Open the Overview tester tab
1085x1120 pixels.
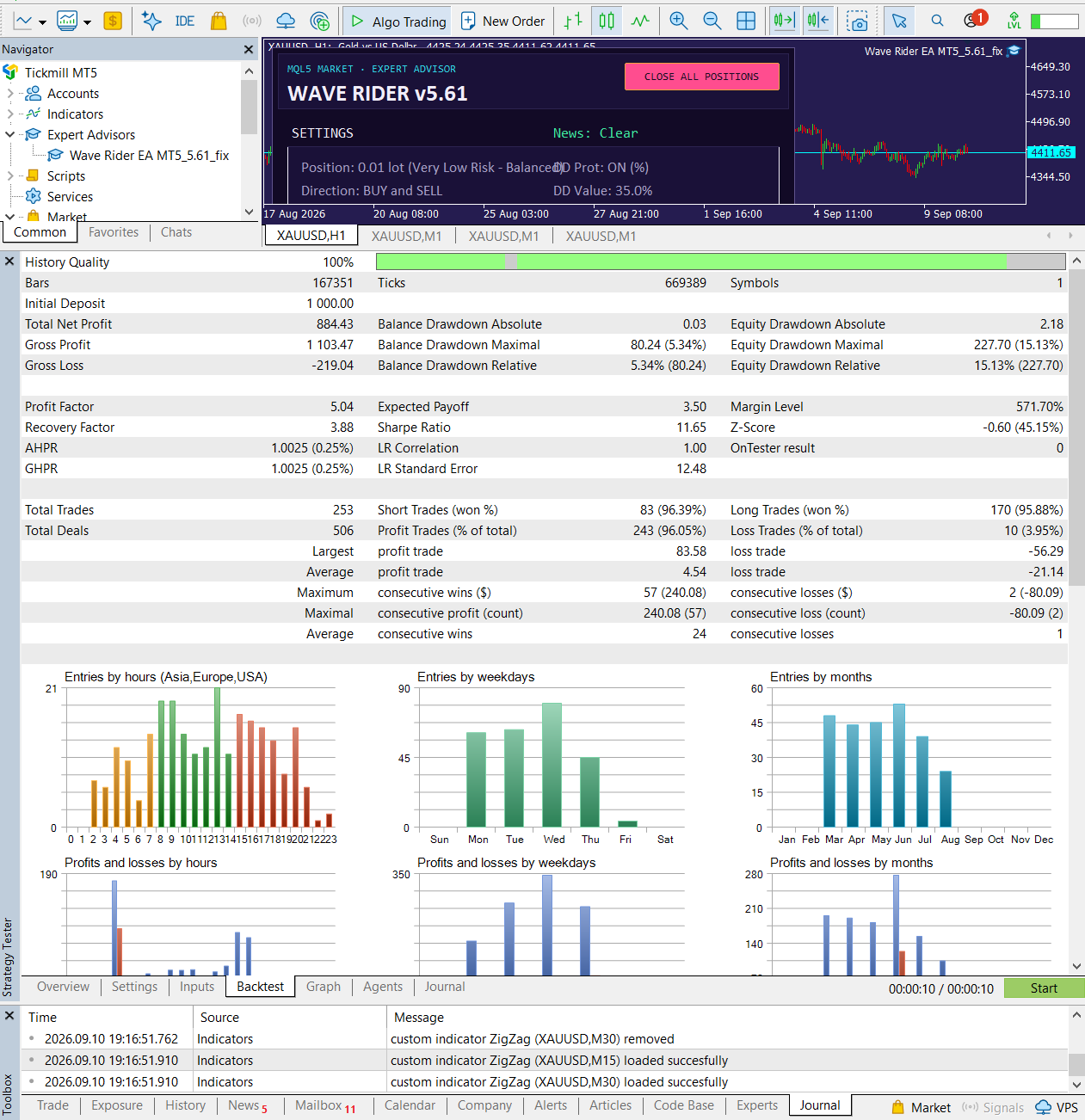coord(63,987)
